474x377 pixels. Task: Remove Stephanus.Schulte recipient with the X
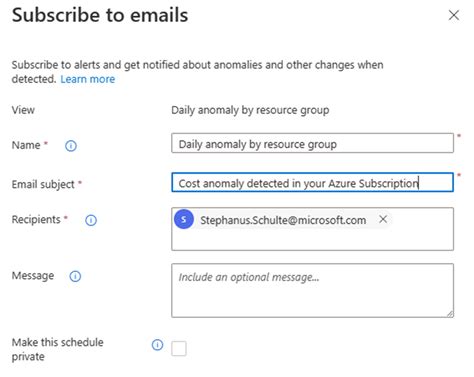(383, 219)
